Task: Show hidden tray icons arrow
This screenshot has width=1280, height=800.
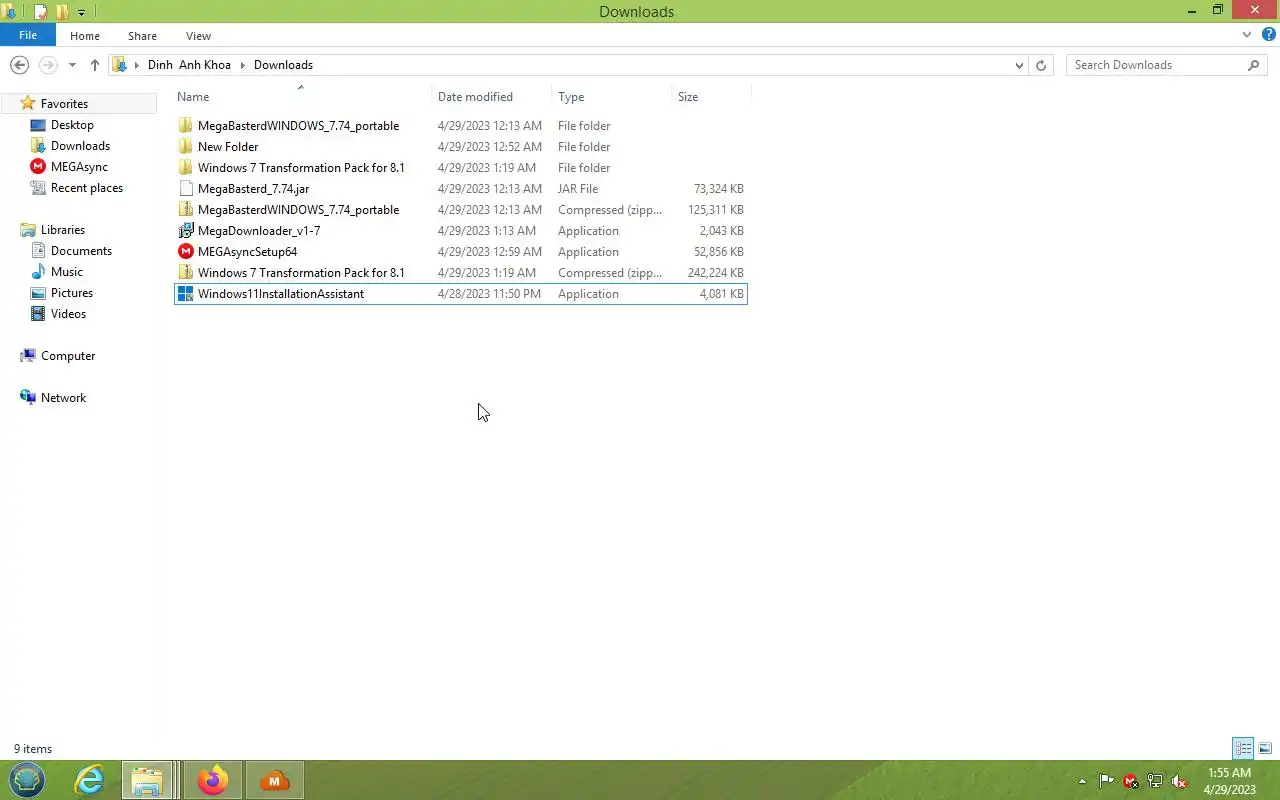Action: (x=1082, y=781)
